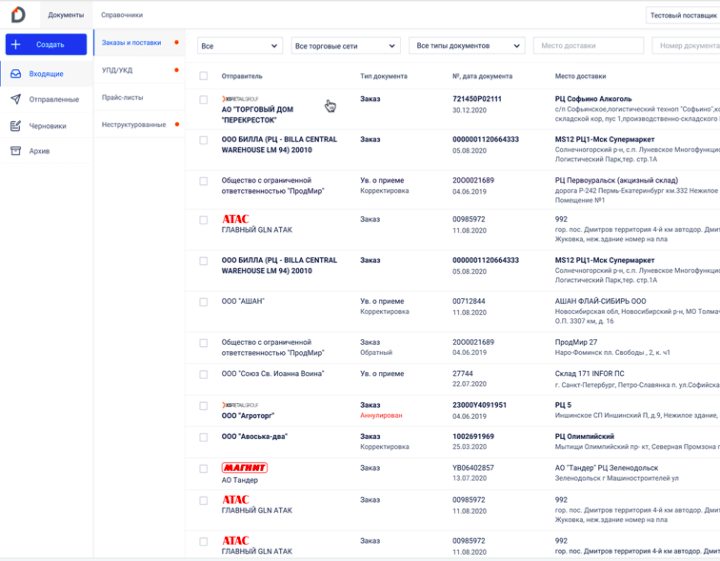Click the Магнит logo above АО Тандер
Viewport: 720px width, 561px height.
[244, 468]
